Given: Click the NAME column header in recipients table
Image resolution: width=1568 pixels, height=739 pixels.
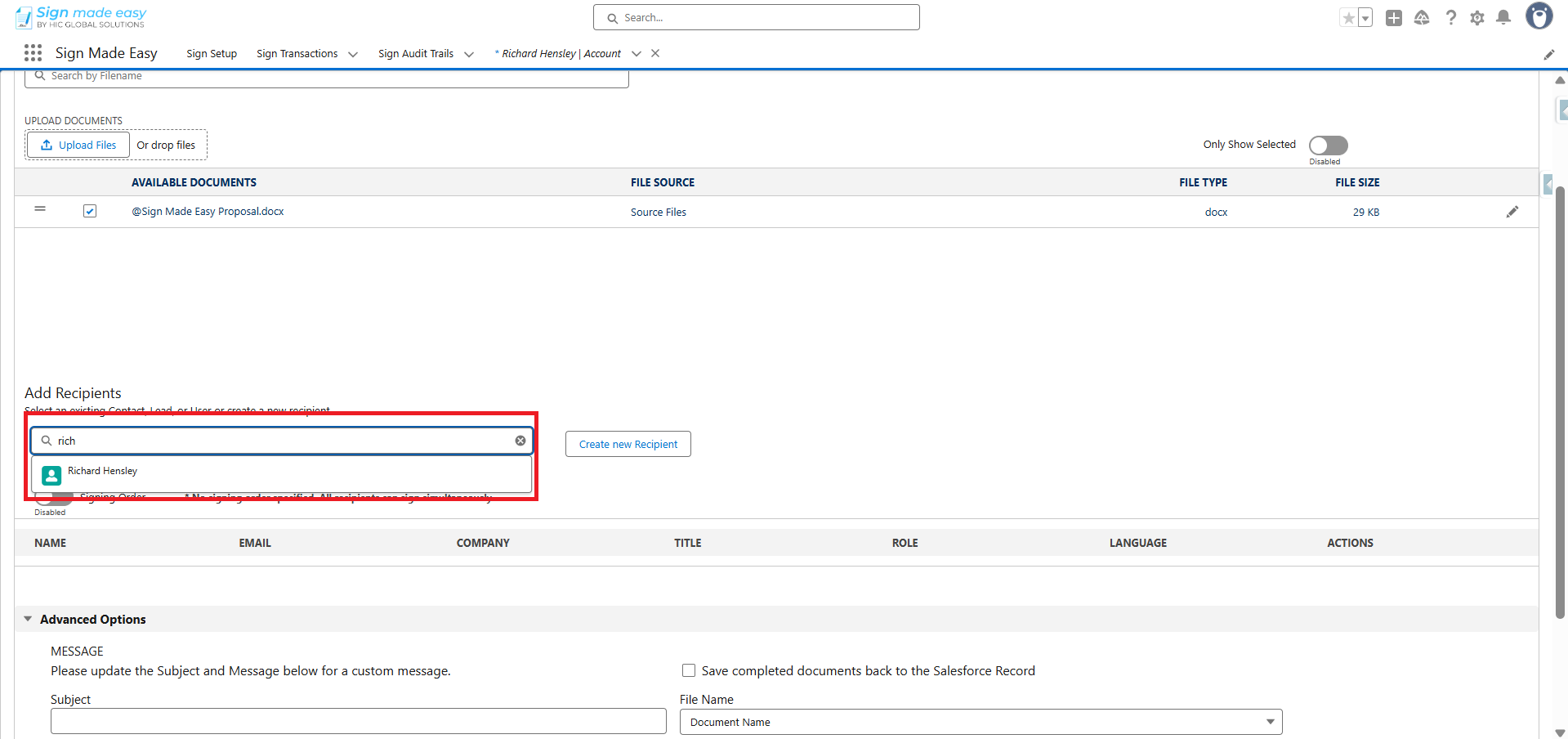Looking at the screenshot, I should (51, 543).
